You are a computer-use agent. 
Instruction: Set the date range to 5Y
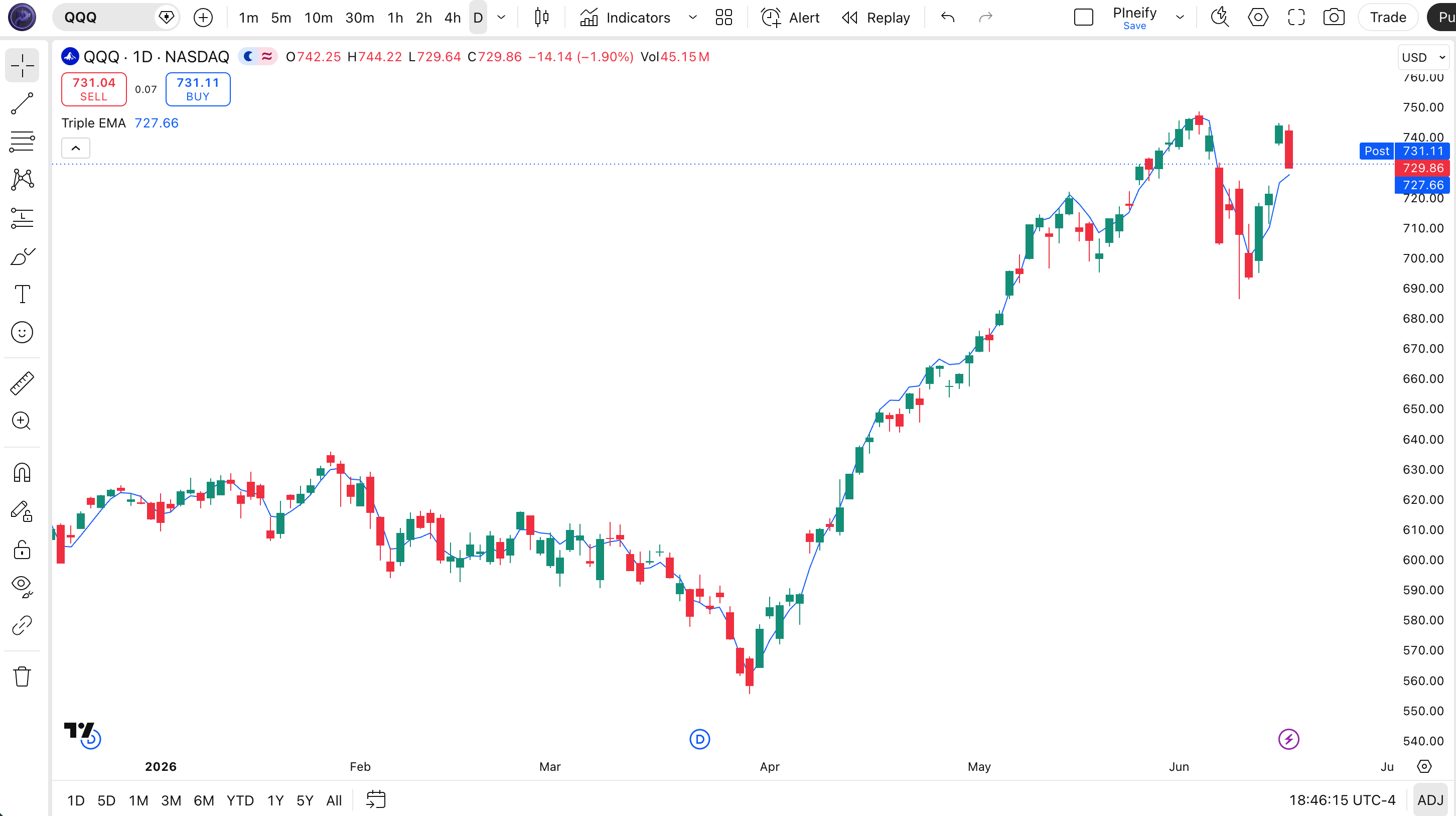tap(305, 800)
